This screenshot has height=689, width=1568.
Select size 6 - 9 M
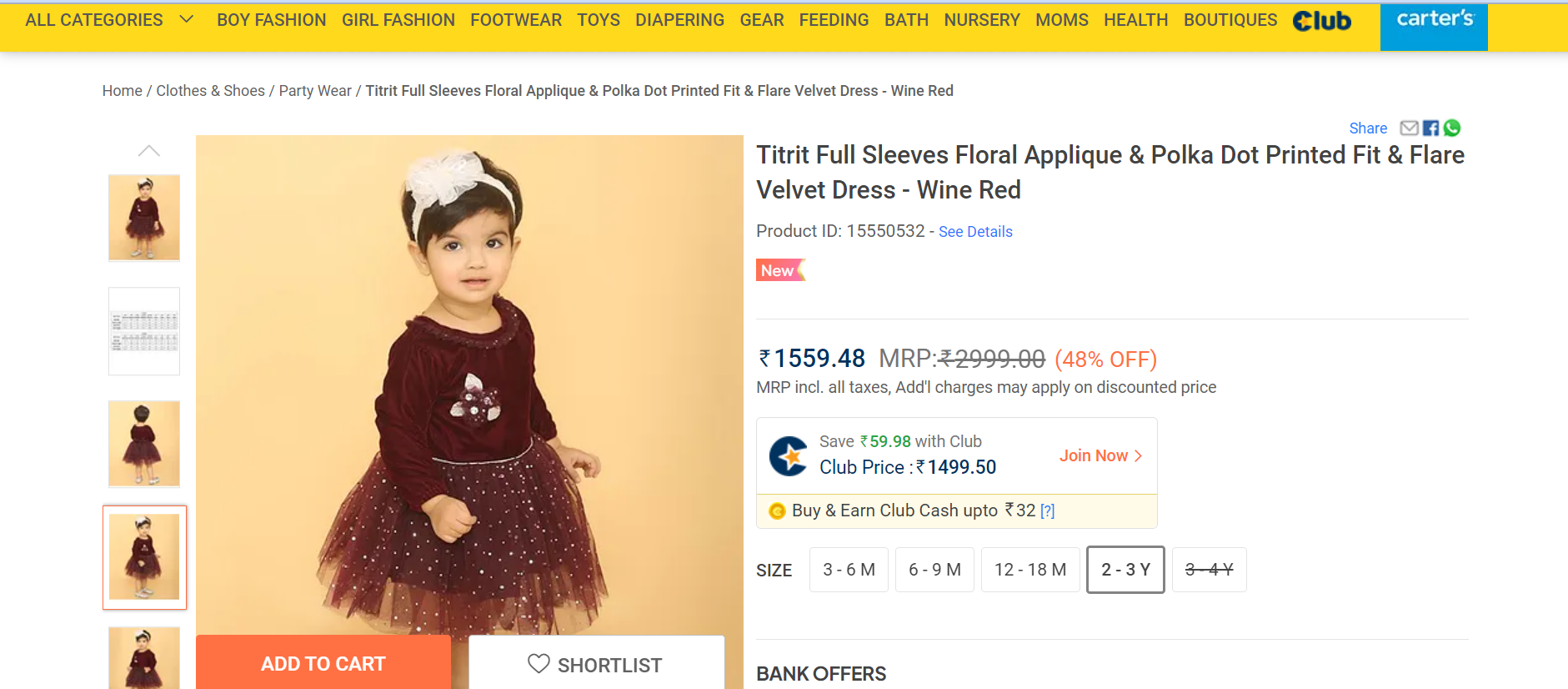[x=934, y=570]
